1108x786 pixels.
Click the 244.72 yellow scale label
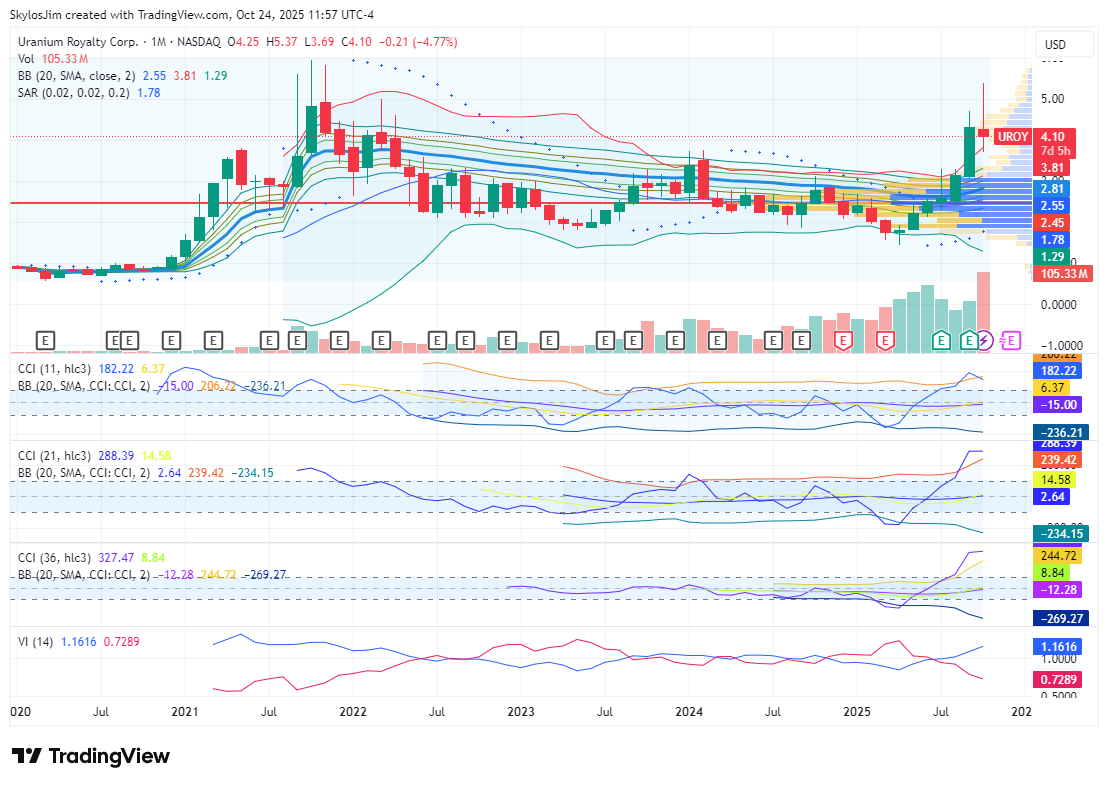(1058, 556)
